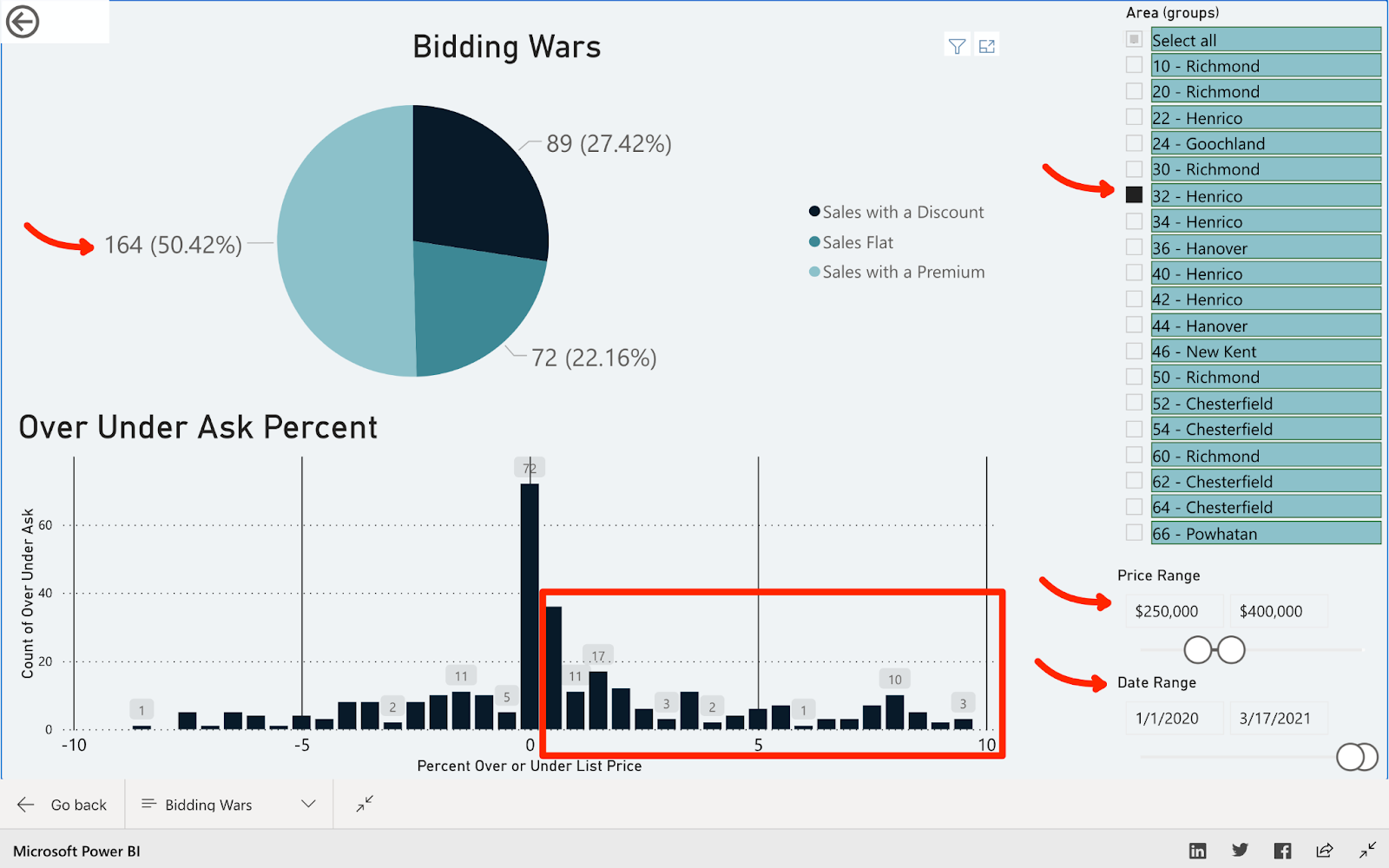Check the 24 - Goochland area box

coord(1134,143)
